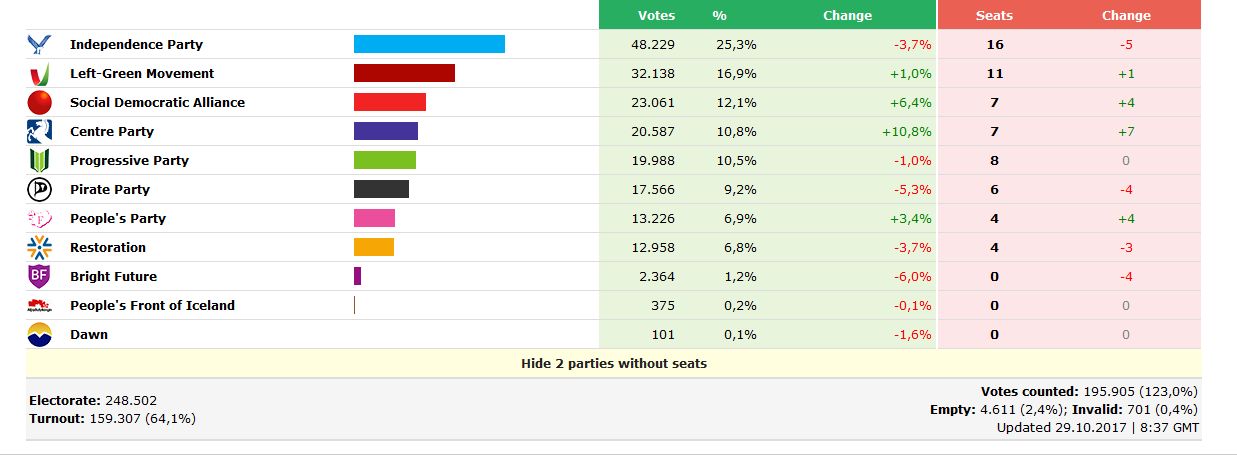Select the Seats column header
The image size is (1237, 455).
coord(994,15)
